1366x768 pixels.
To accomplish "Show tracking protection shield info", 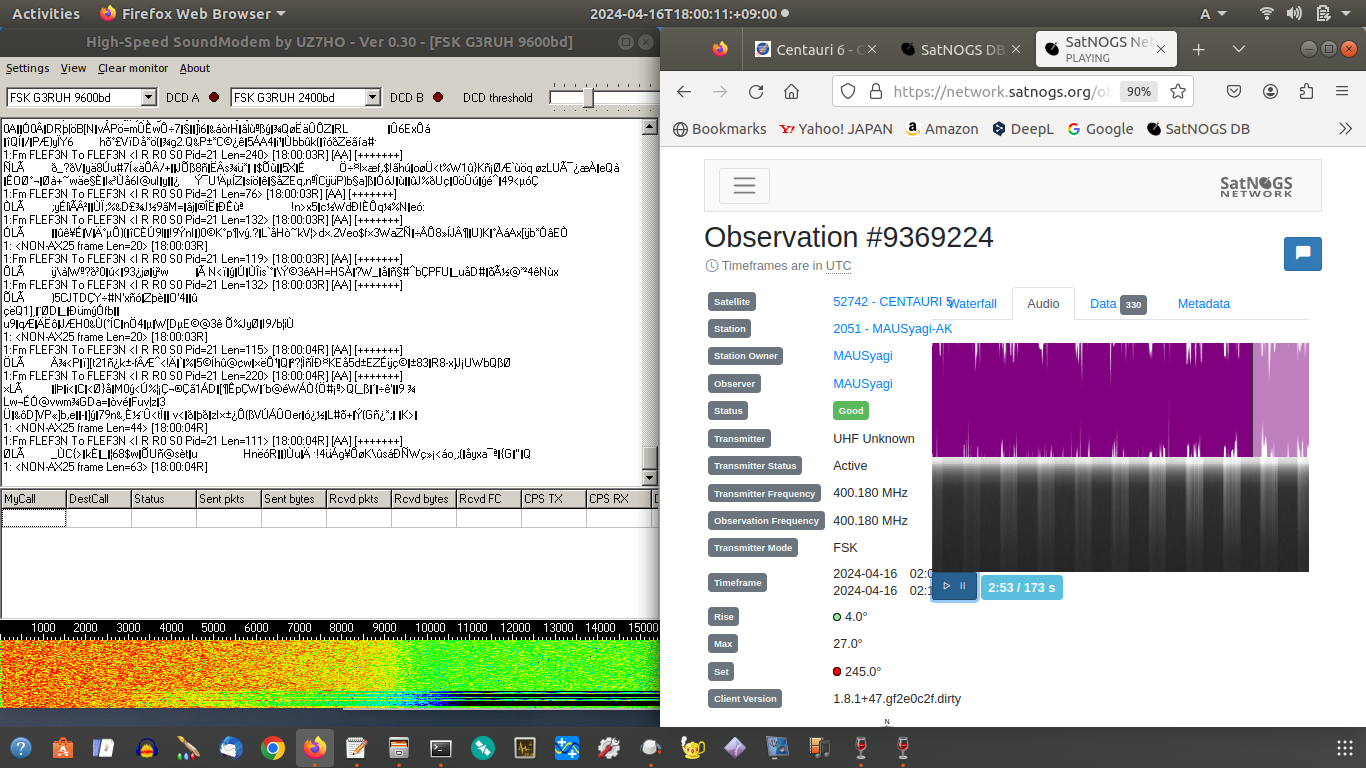I will 848,91.
